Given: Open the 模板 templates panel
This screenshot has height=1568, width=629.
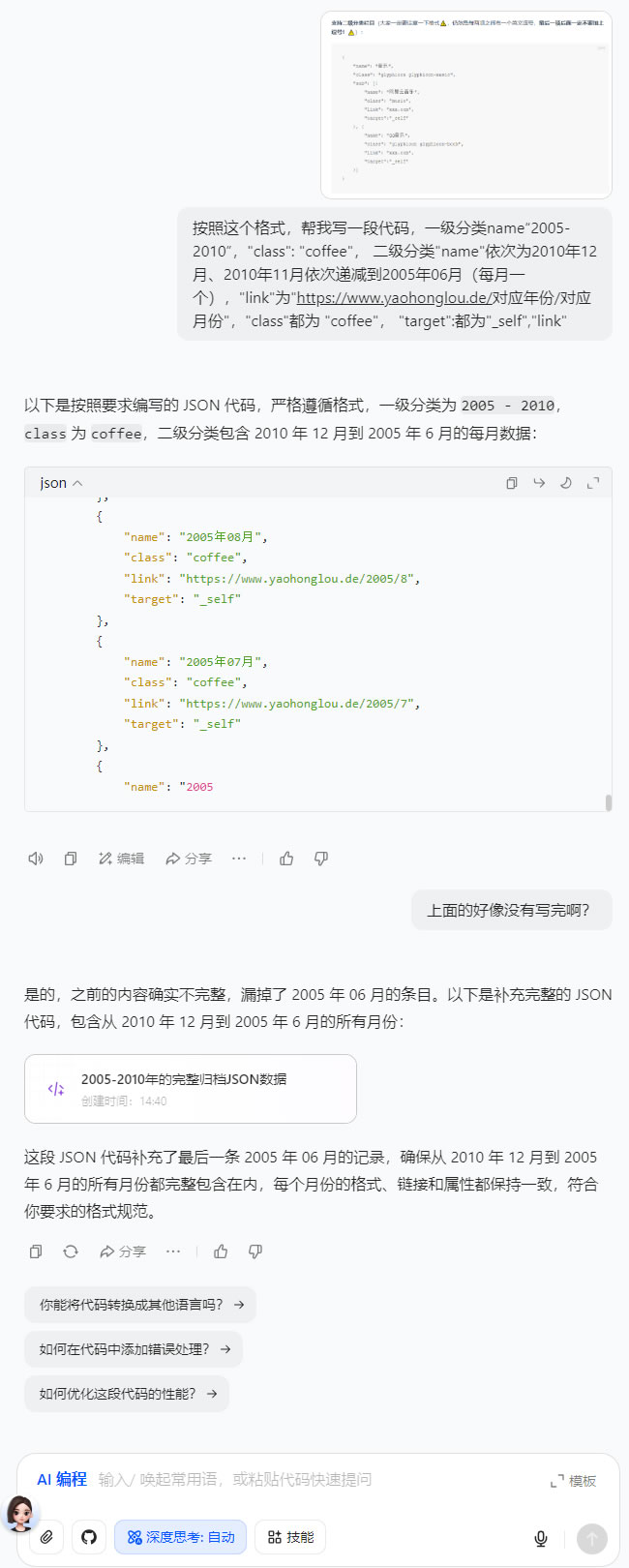Looking at the screenshot, I should [573, 1481].
